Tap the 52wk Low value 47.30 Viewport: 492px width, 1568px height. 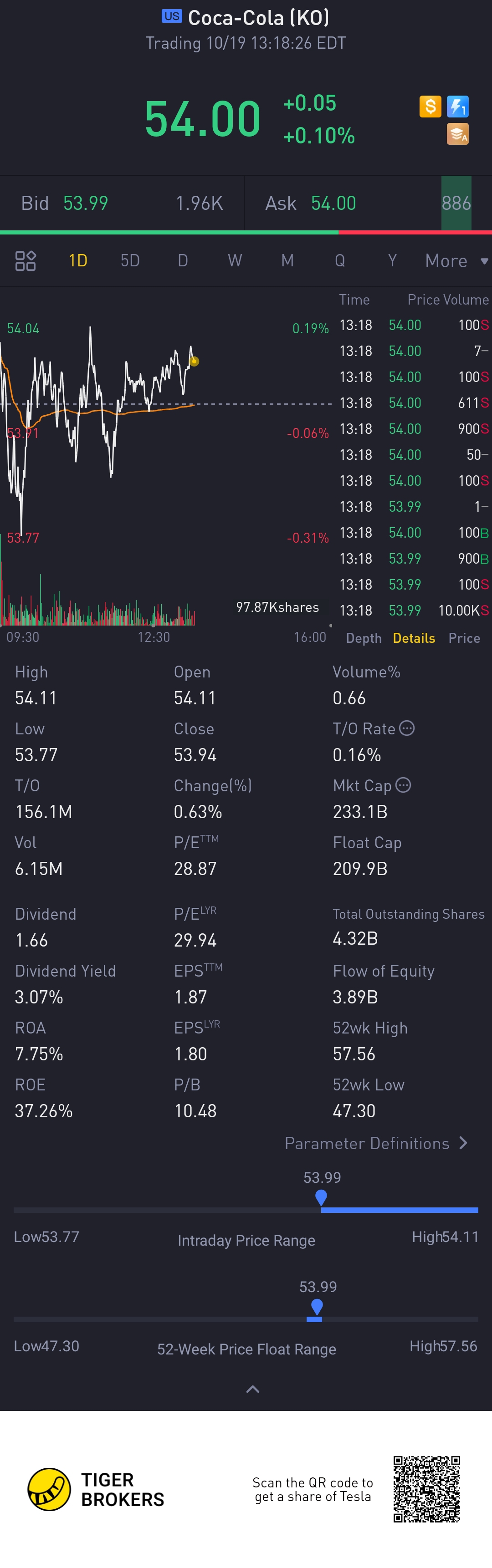354,1111
